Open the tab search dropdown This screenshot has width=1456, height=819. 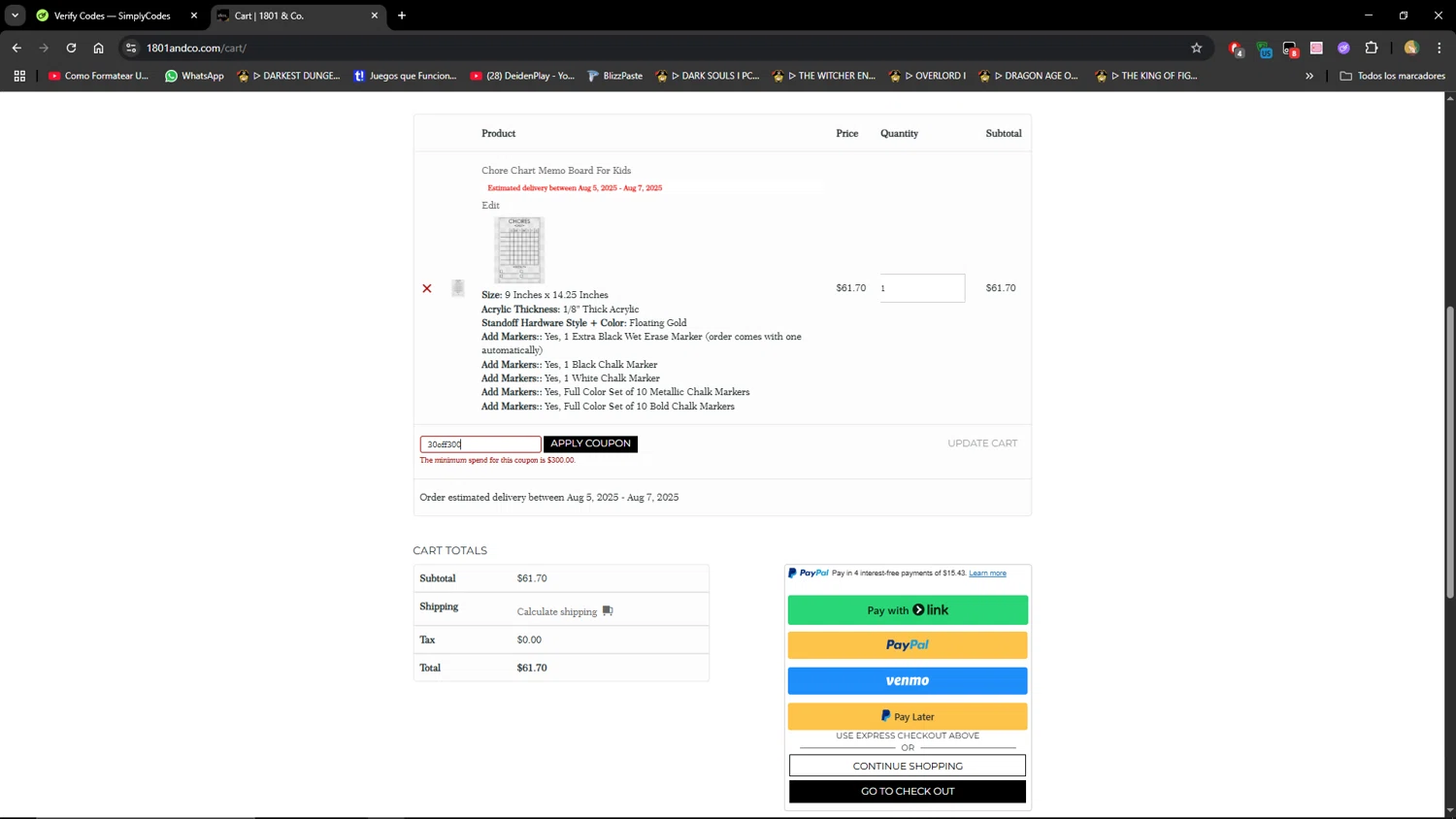(15, 16)
